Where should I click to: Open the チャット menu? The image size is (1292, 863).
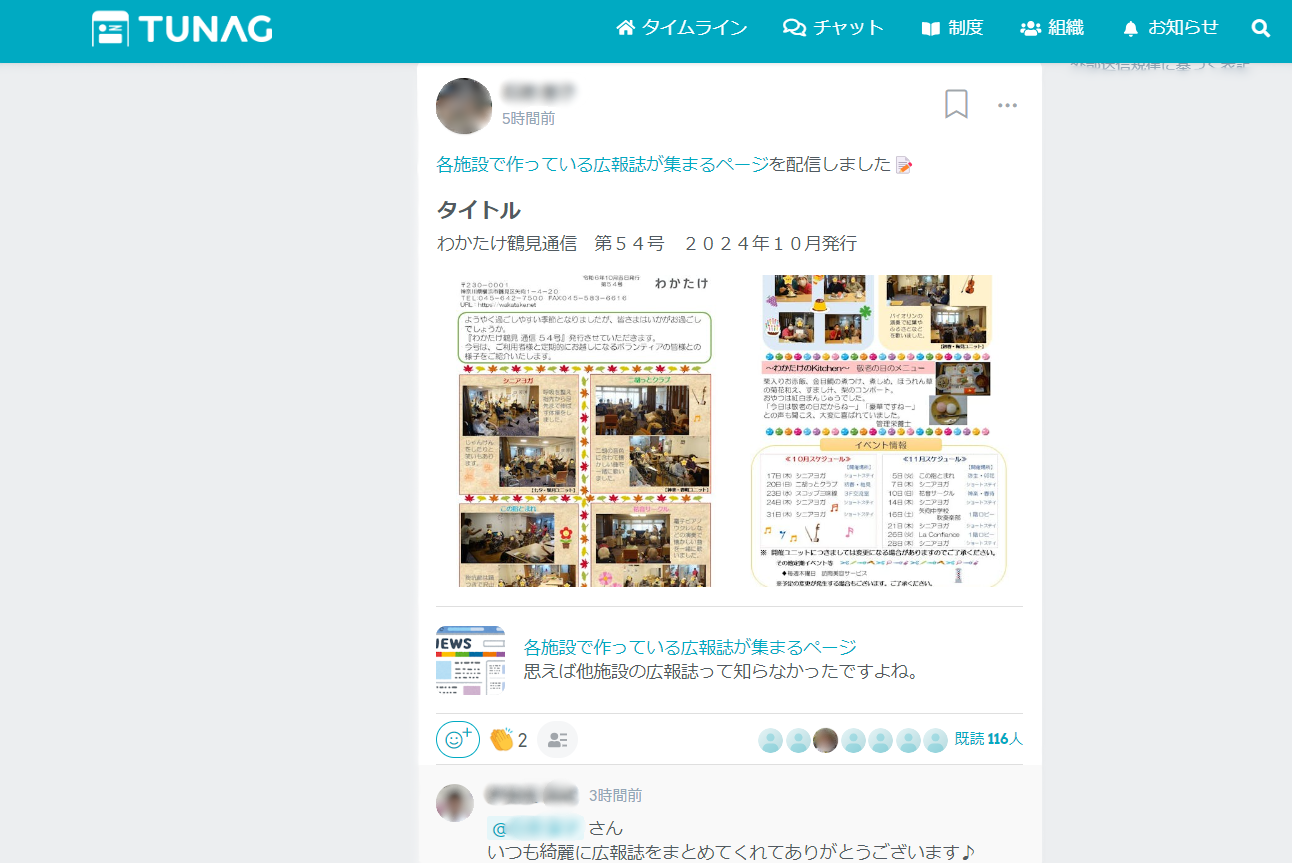[833, 28]
